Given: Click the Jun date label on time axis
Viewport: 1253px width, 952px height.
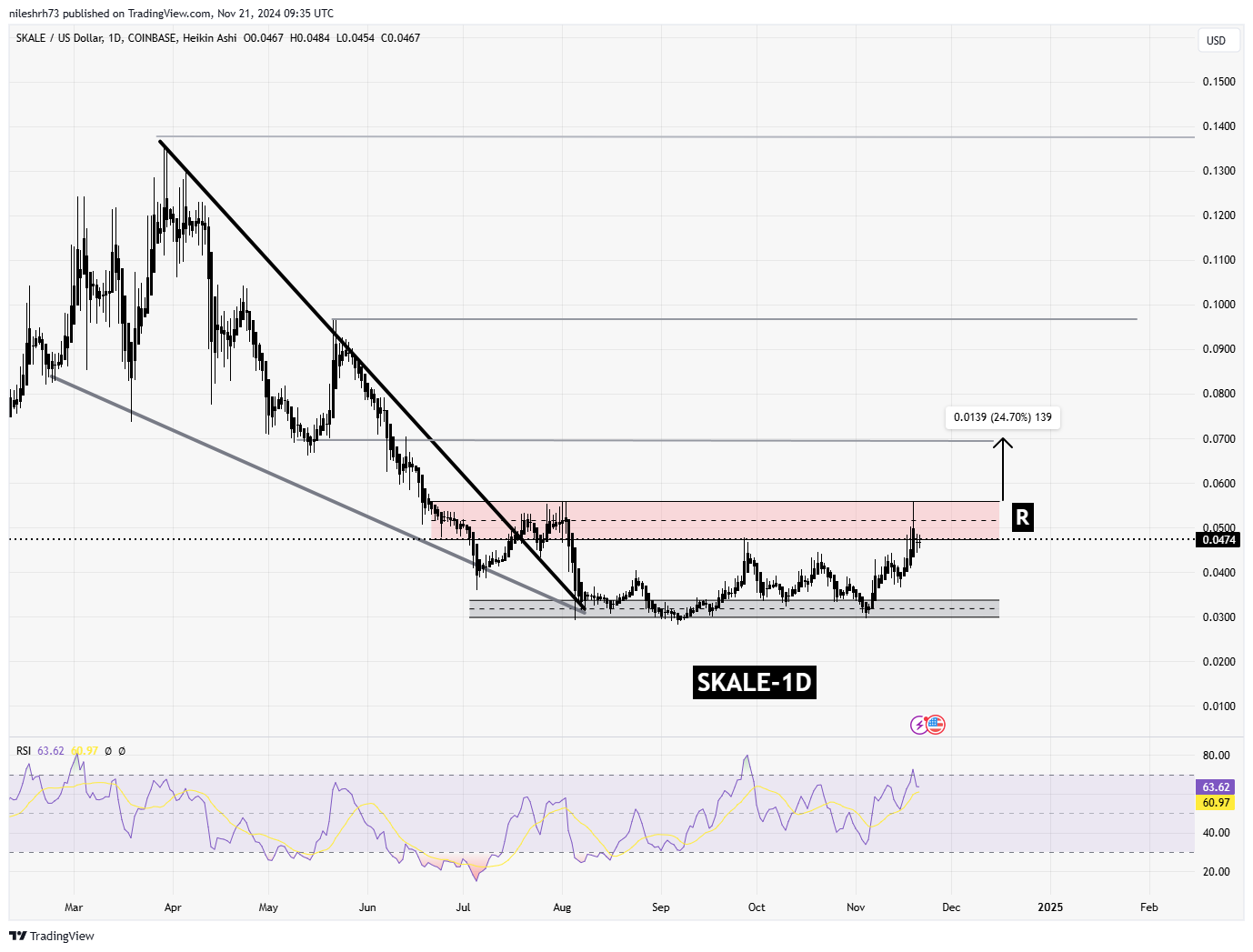Looking at the screenshot, I should point(366,907).
